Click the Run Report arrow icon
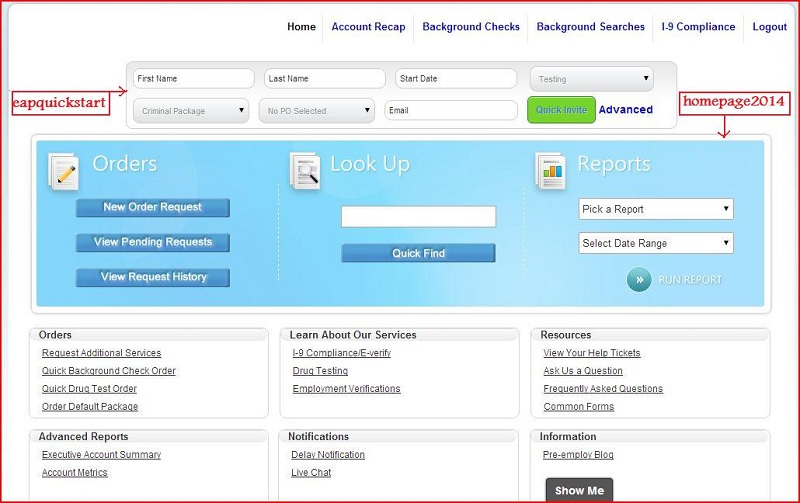This screenshot has width=800, height=503. coord(639,280)
